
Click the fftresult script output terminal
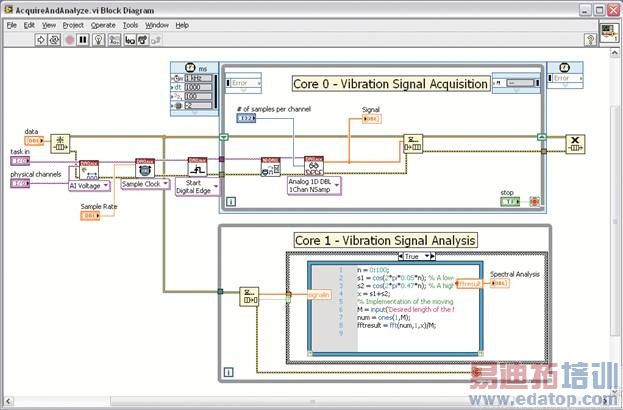point(469,284)
